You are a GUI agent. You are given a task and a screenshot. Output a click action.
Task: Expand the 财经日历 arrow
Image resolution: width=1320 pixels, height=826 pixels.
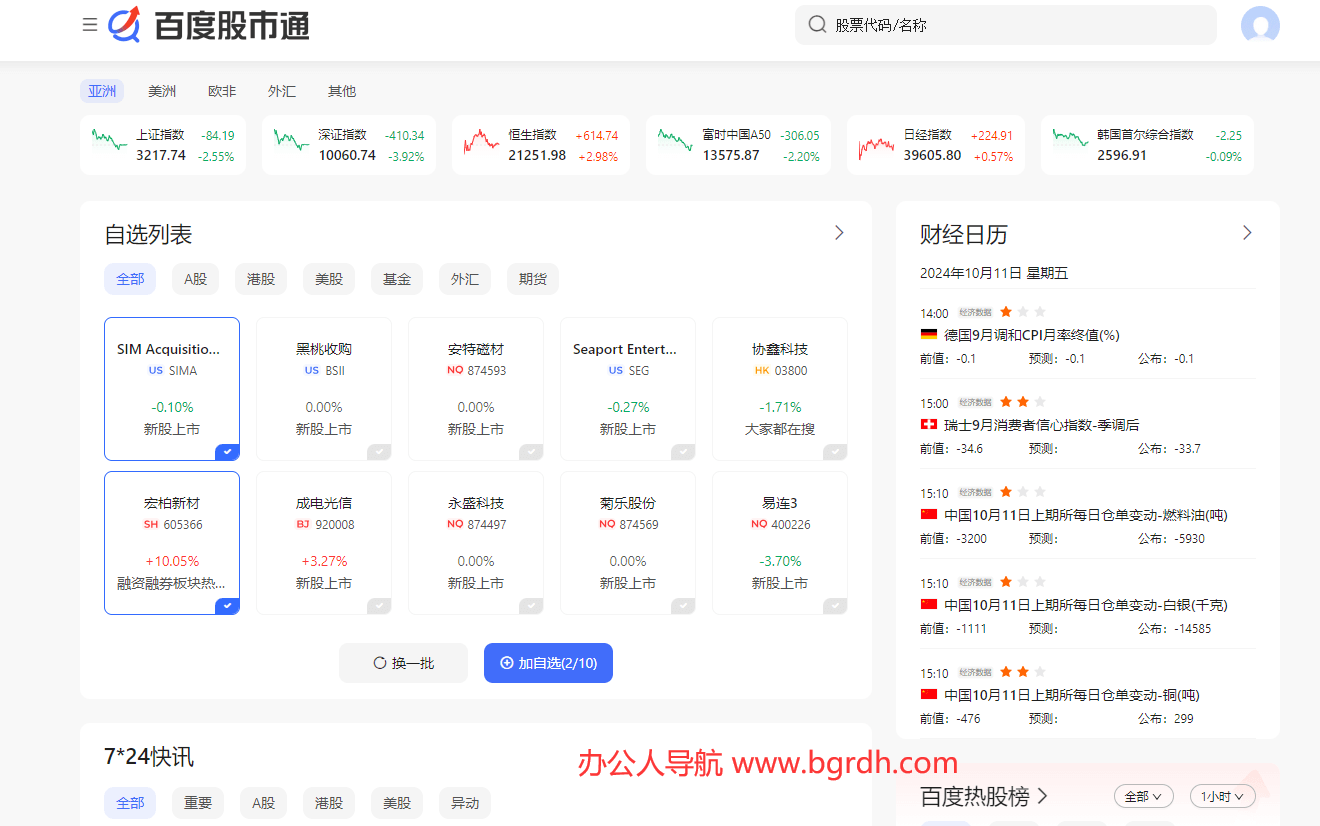pyautogui.click(x=1247, y=233)
